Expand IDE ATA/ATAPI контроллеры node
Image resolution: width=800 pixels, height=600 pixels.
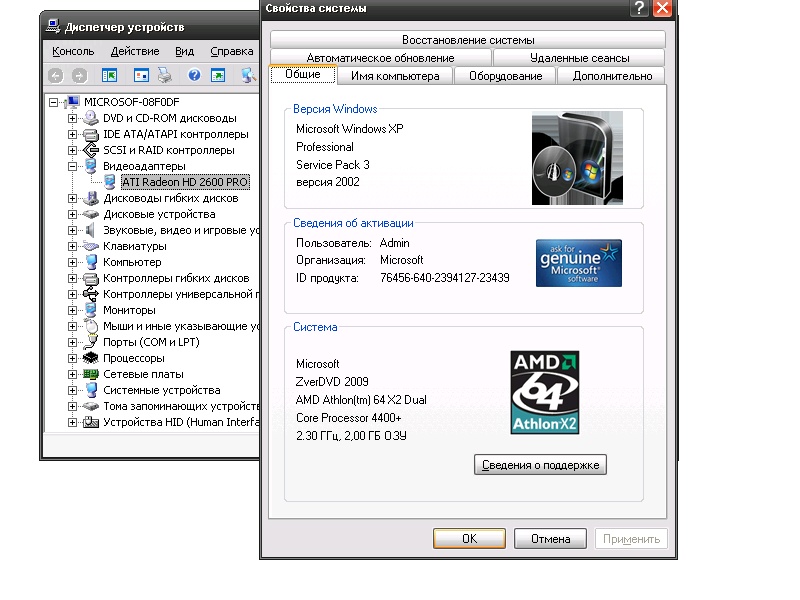coord(72,135)
